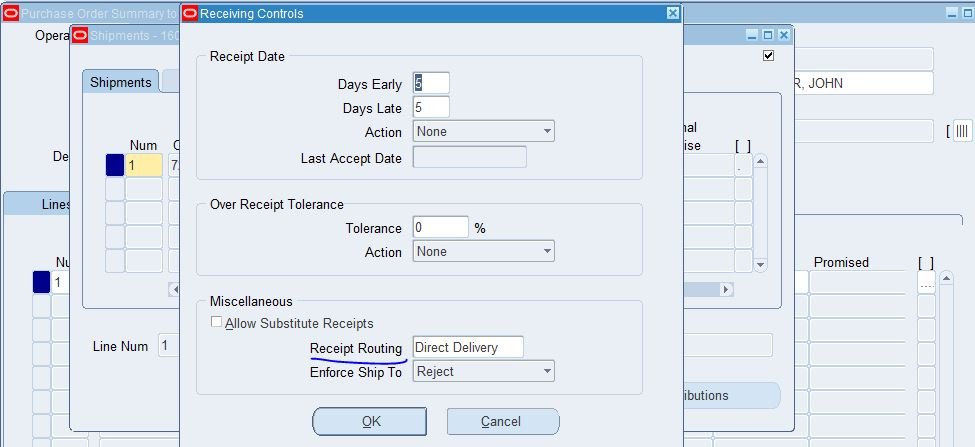
Task: Click the descriptive flexfield cell in shipment row 1
Action: point(743,165)
